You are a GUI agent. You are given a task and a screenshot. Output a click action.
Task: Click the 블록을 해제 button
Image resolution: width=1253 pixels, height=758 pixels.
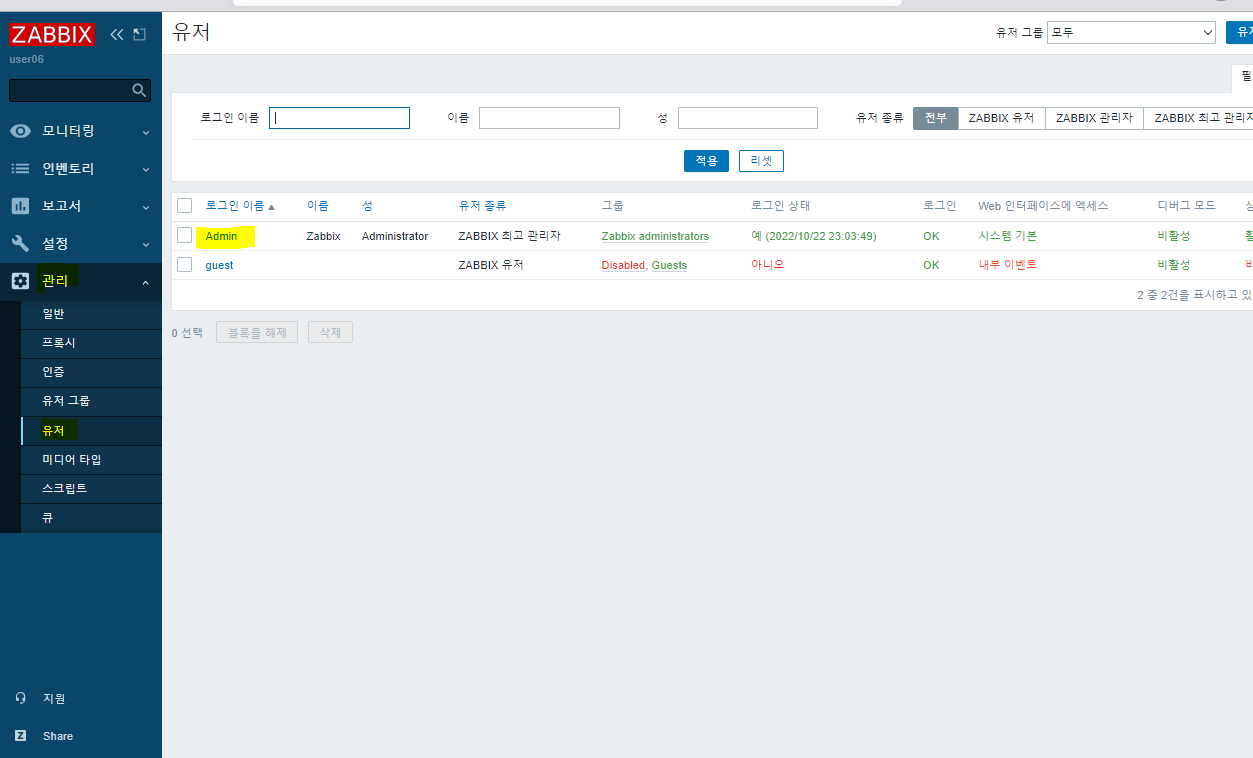(x=257, y=333)
